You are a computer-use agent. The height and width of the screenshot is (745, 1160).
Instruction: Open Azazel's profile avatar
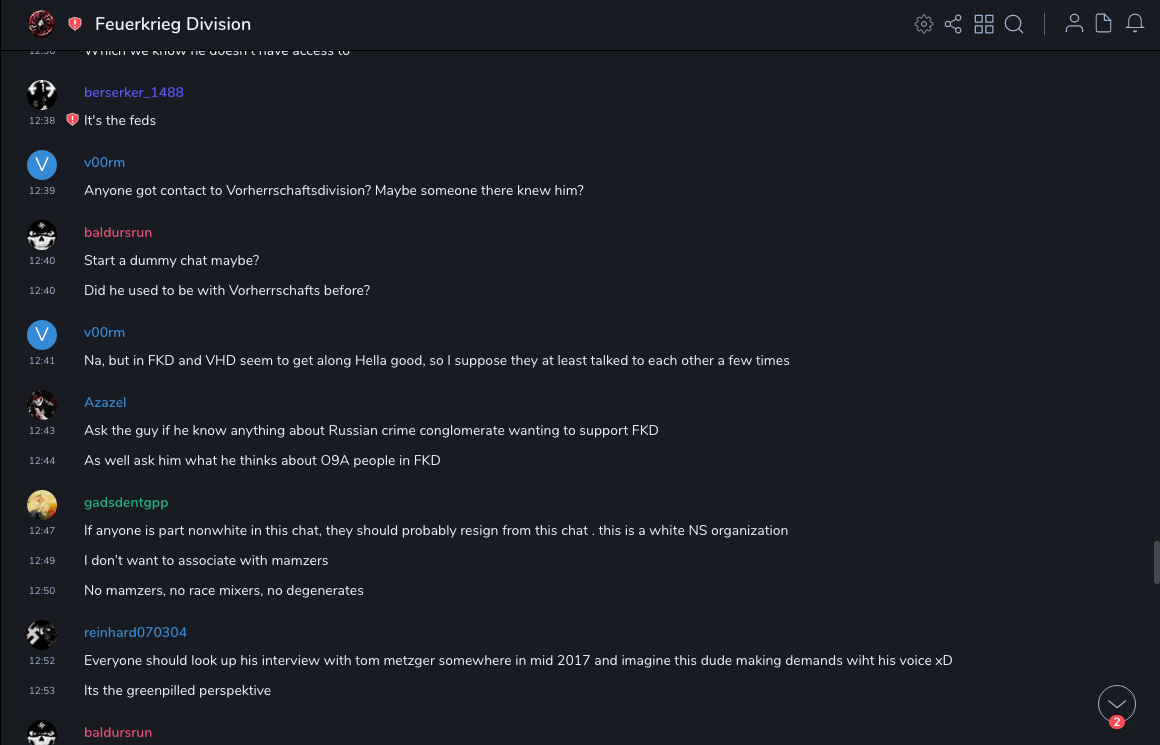coord(42,405)
